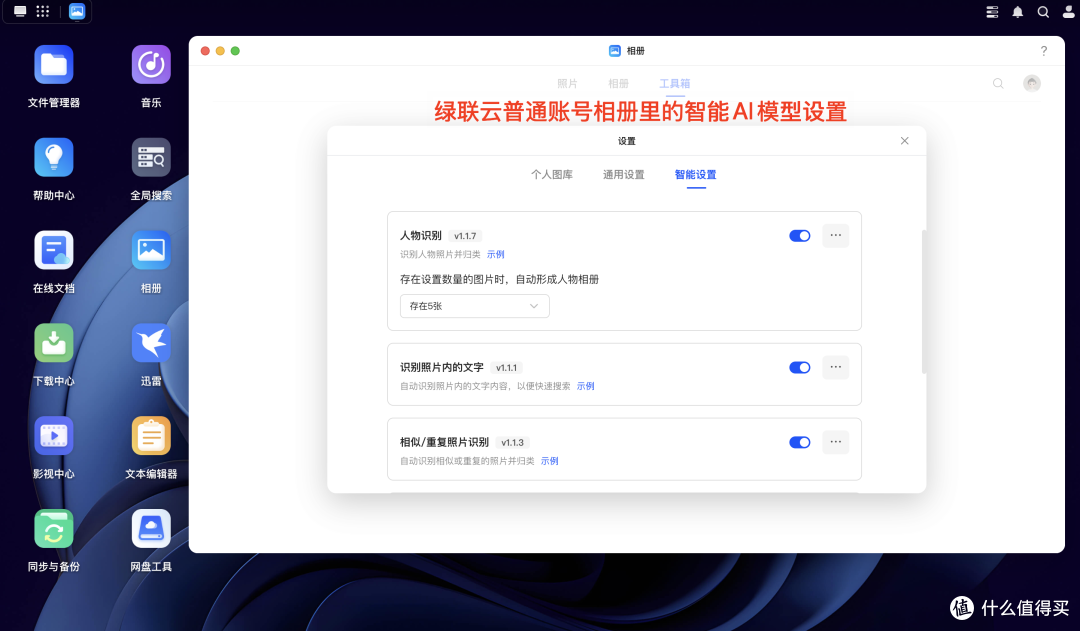This screenshot has width=1080, height=631.
Task: Open the task list icon in top-right bar
Action: (x=992, y=12)
